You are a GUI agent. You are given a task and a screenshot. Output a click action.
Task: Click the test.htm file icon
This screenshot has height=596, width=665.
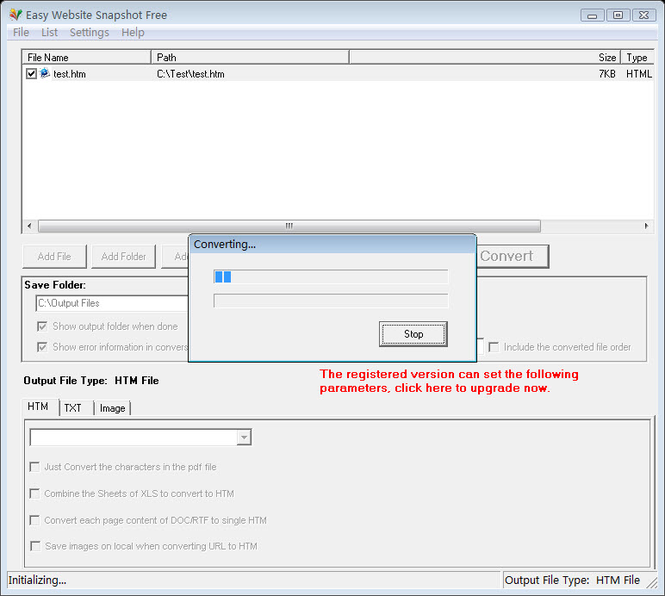[x=45, y=74]
